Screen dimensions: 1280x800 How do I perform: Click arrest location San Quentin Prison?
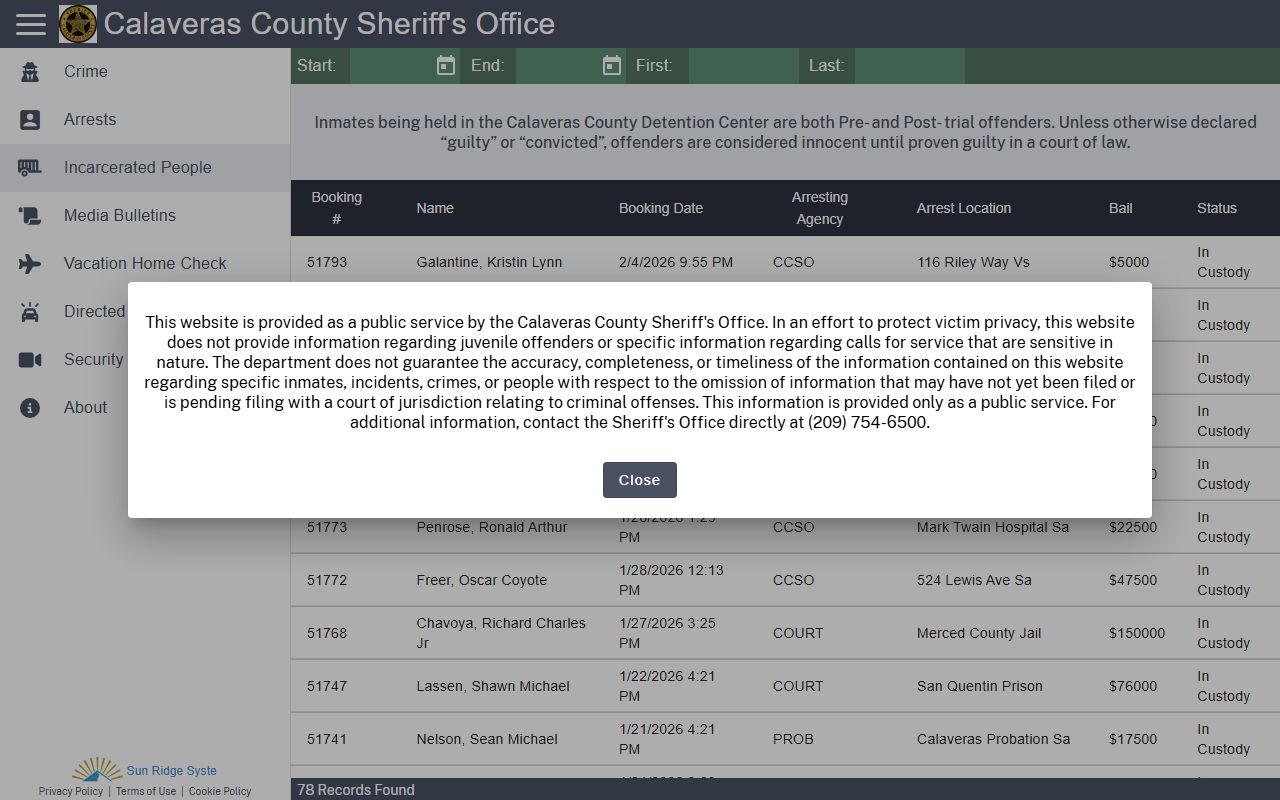980,686
